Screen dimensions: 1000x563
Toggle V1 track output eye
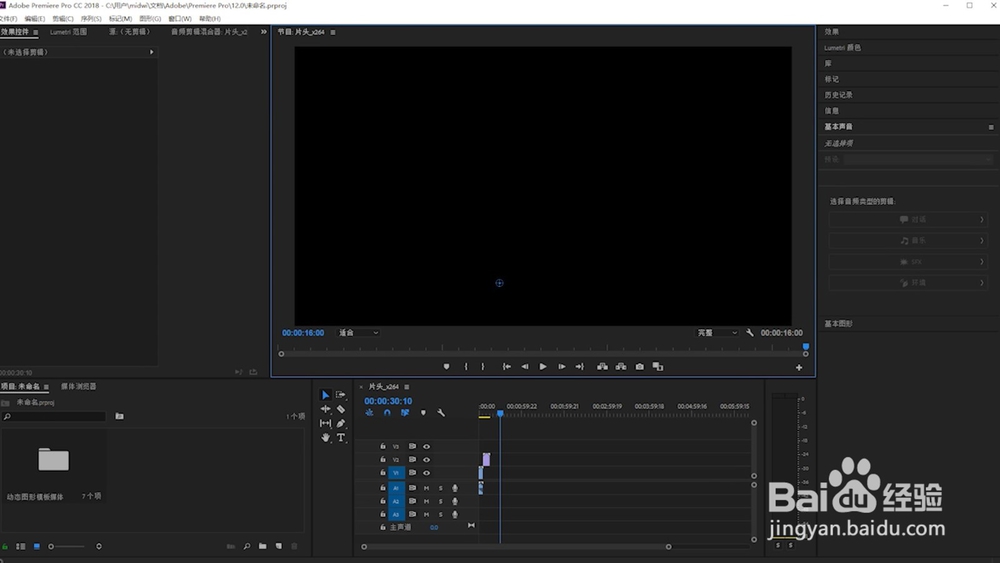pyautogui.click(x=426, y=473)
